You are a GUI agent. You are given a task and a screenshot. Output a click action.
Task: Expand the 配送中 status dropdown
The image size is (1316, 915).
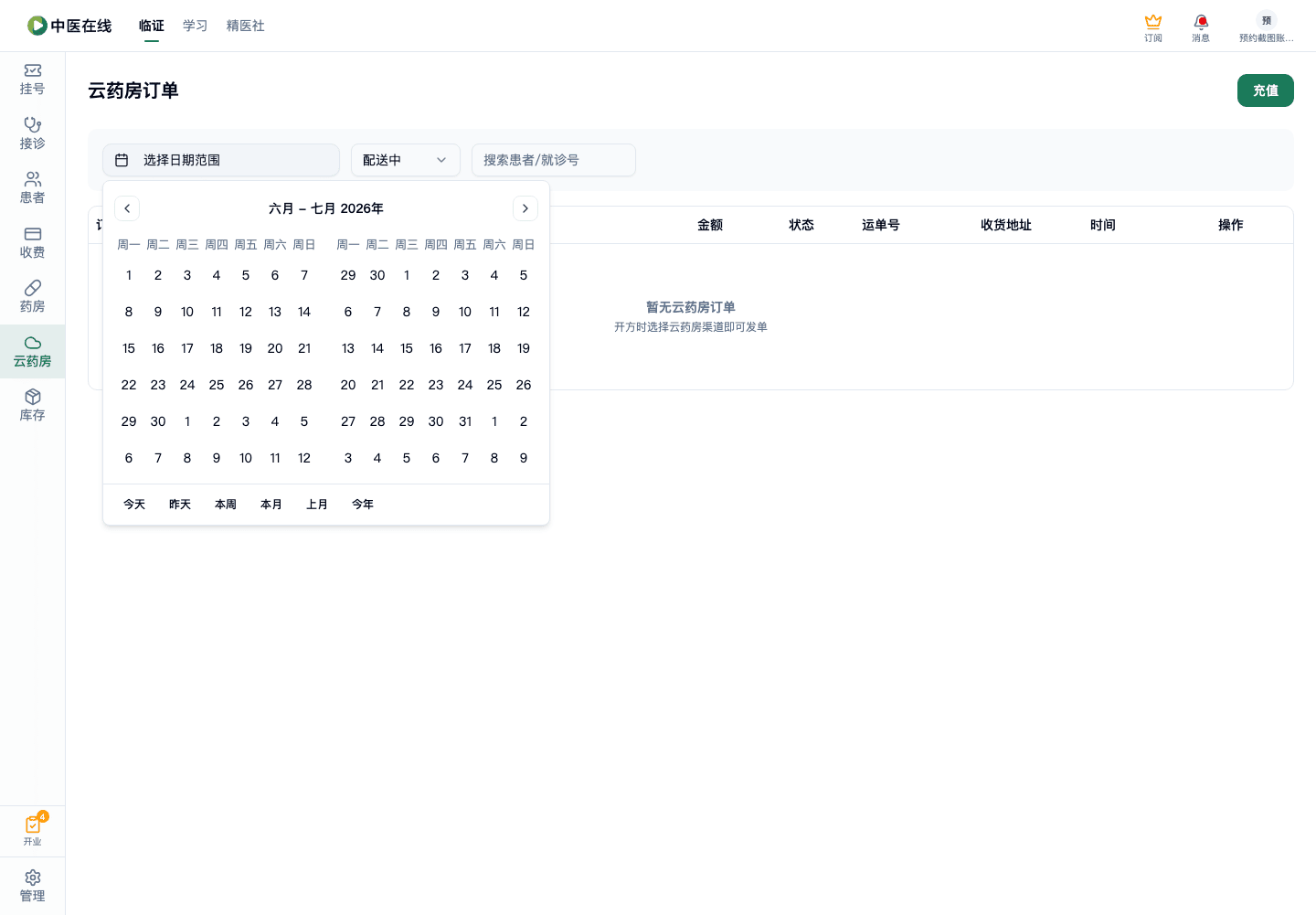(x=406, y=160)
